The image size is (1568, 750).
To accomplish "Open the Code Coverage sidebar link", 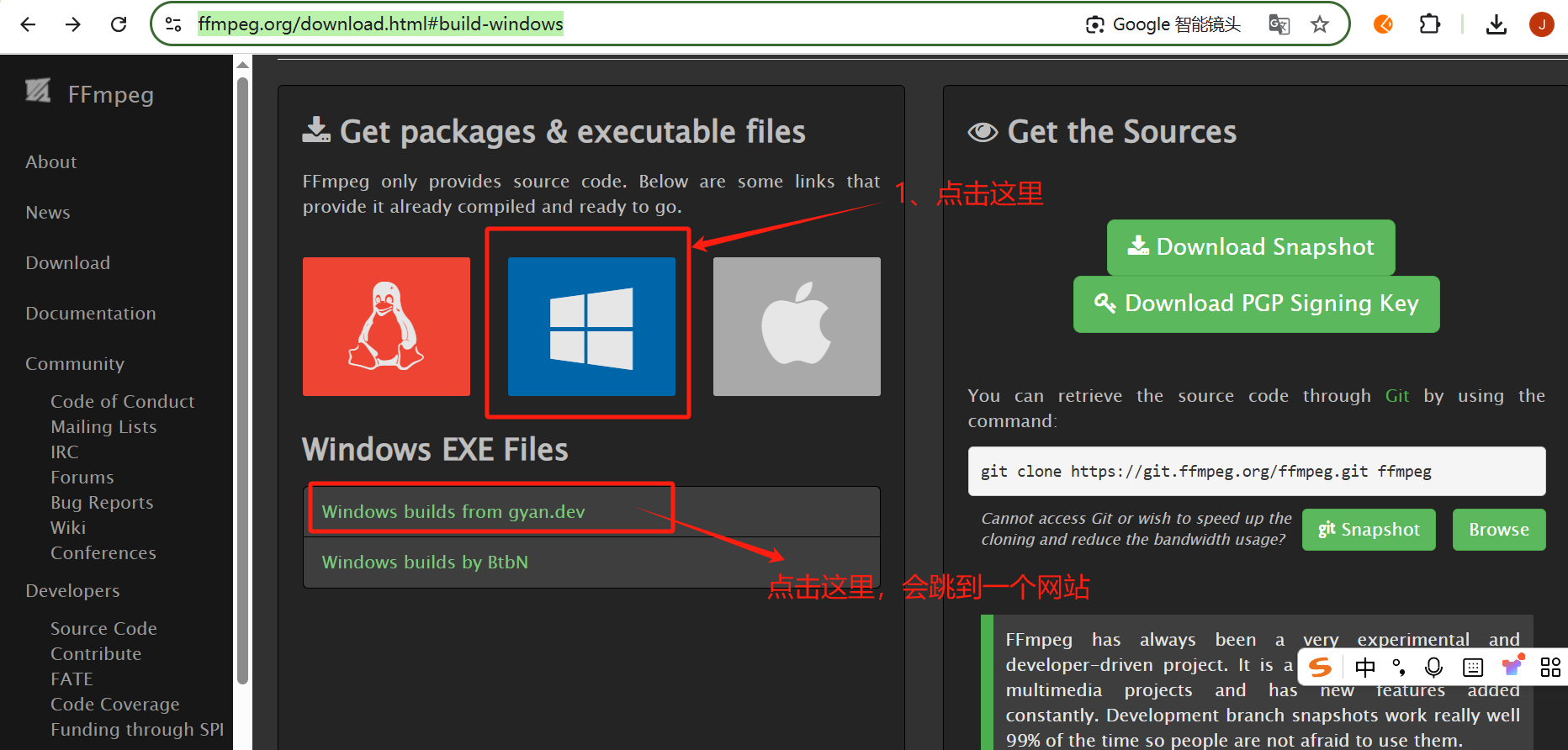I will click(x=115, y=704).
